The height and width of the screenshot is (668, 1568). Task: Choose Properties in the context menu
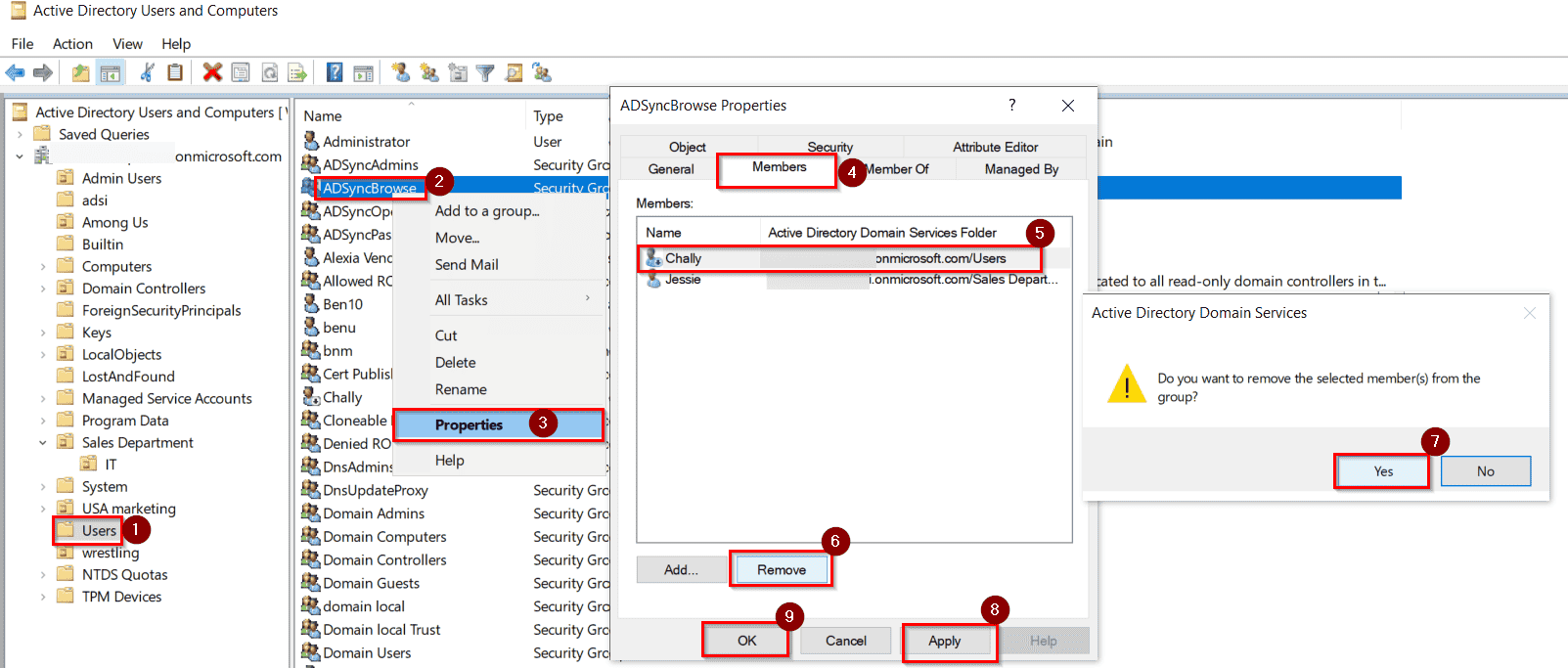pyautogui.click(x=499, y=424)
